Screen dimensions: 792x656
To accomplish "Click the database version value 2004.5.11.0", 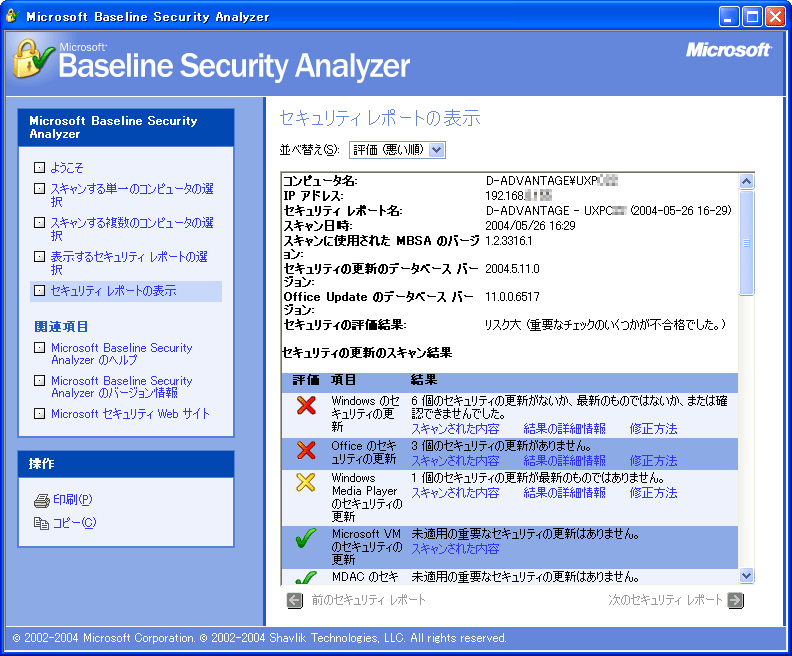I will pyautogui.click(x=512, y=269).
